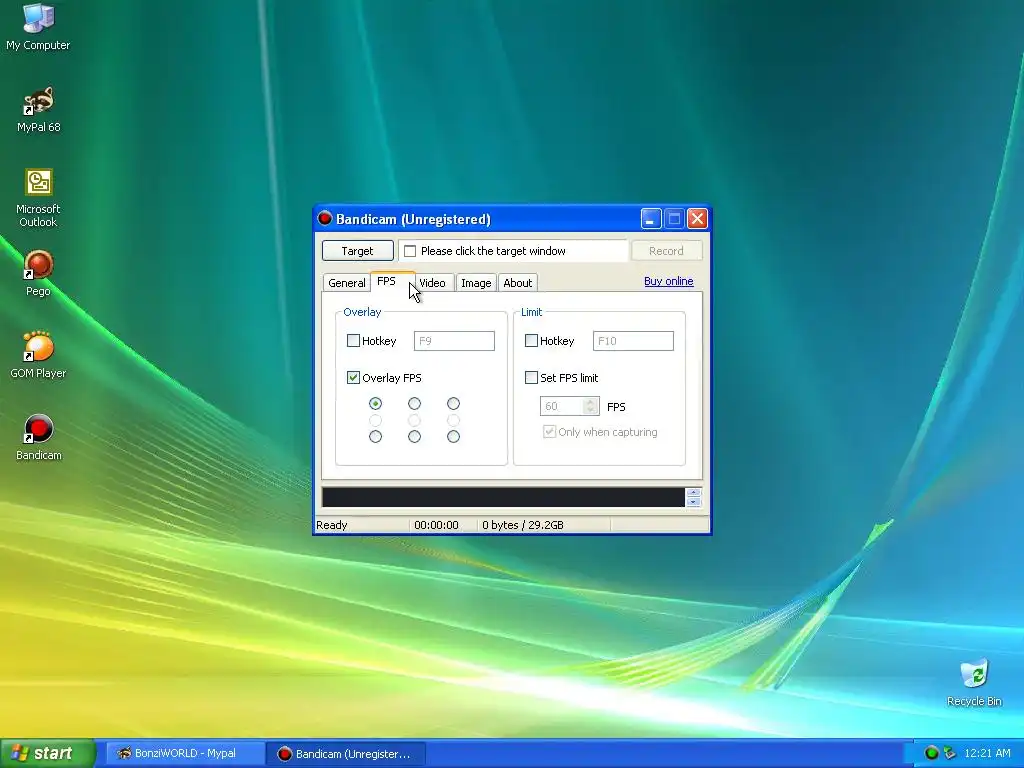Select top-right overlay position radio button
1024x768 pixels.
pyautogui.click(x=453, y=404)
